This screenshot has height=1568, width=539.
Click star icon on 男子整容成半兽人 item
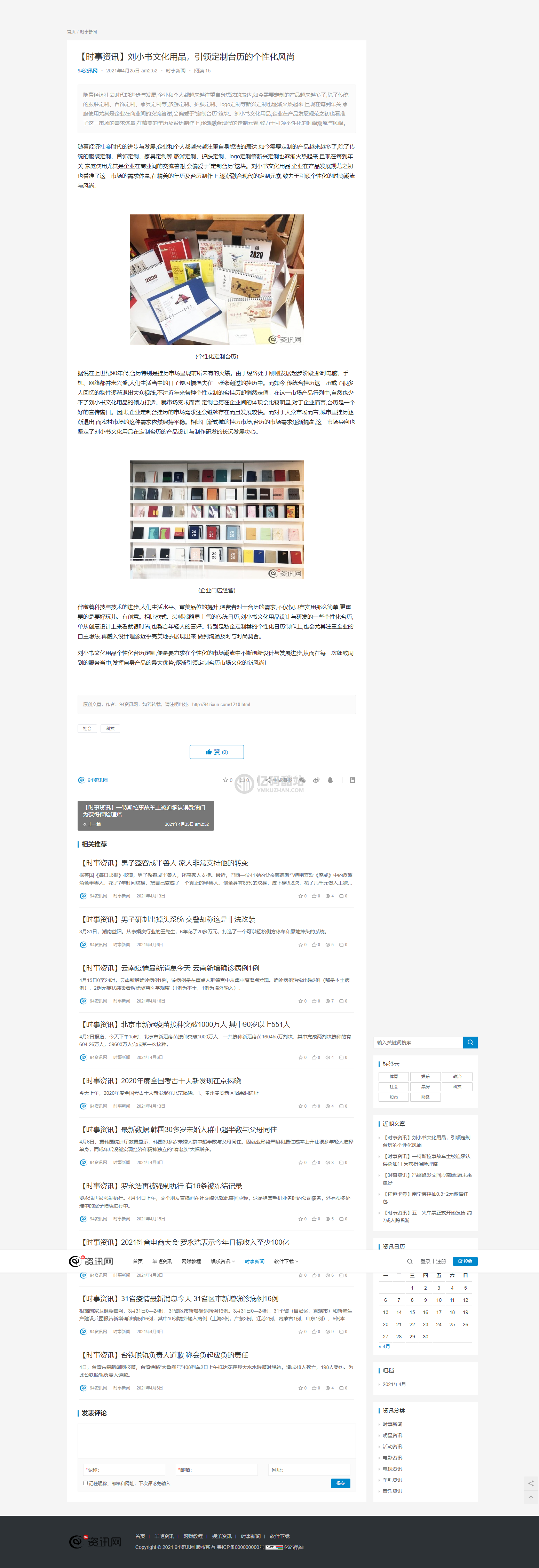pos(300,896)
